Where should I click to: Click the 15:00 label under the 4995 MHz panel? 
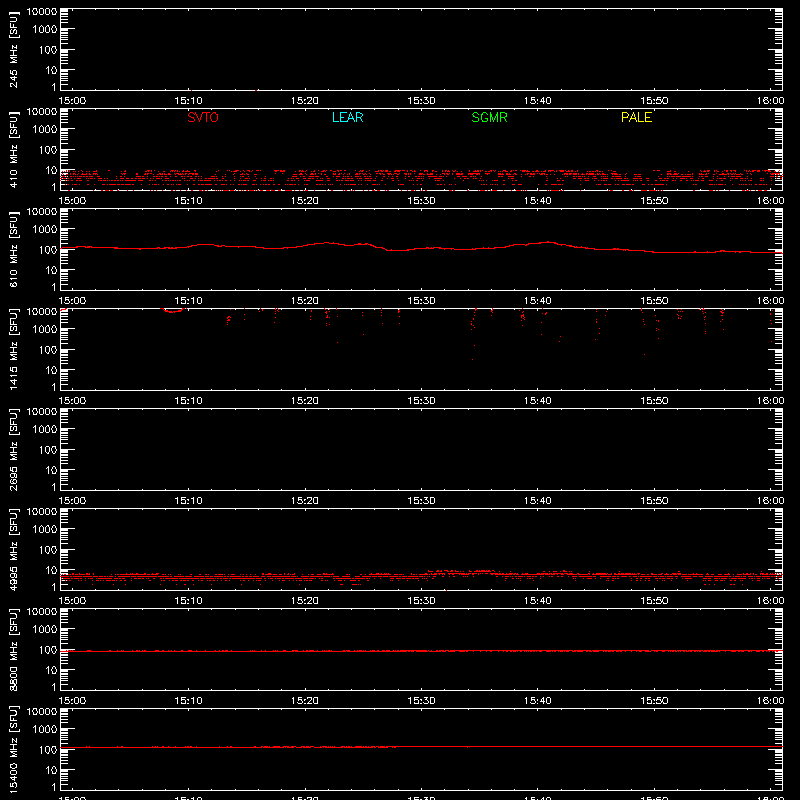pyautogui.click(x=72, y=601)
